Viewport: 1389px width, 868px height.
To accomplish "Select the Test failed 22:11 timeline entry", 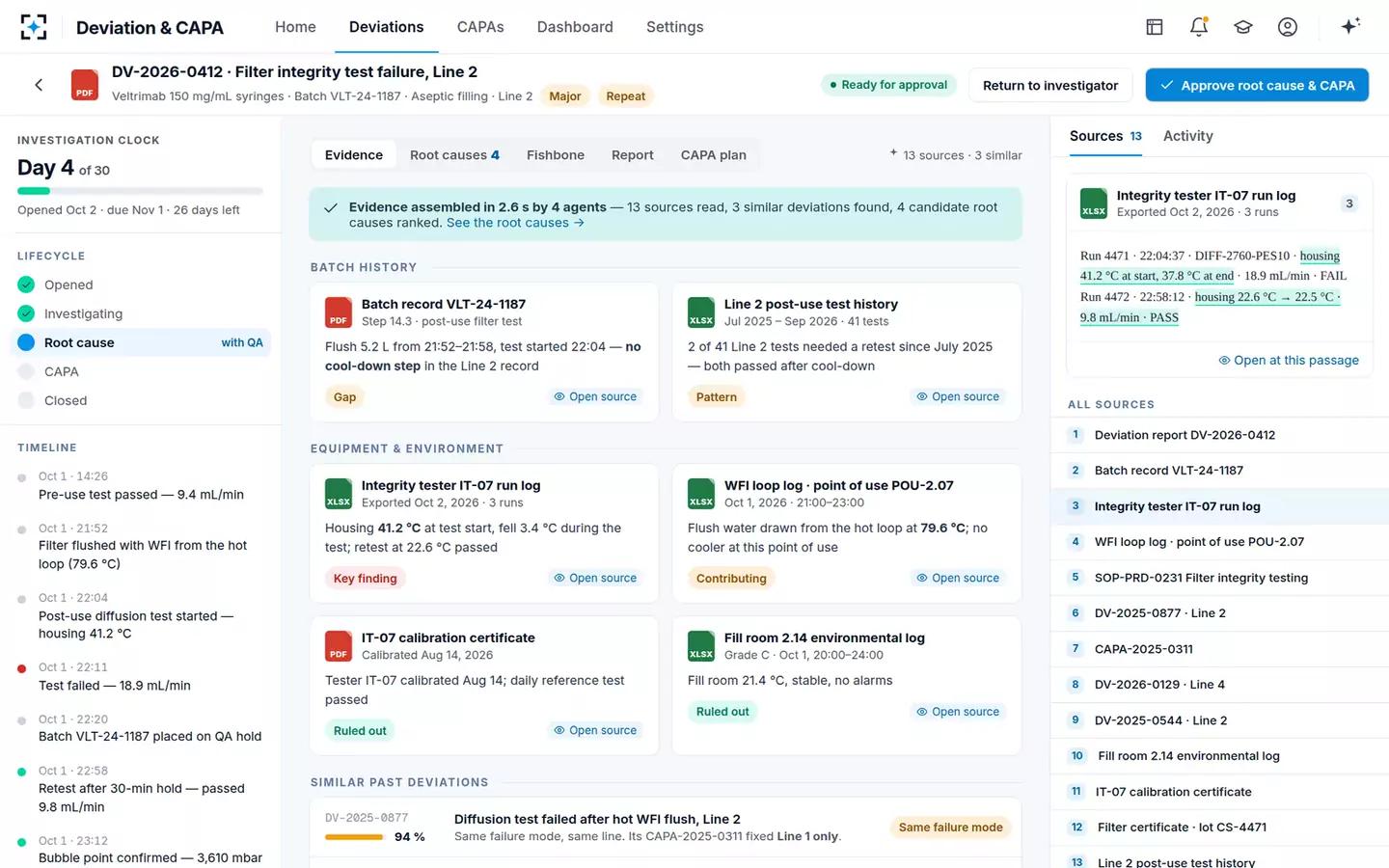I will (141, 676).
